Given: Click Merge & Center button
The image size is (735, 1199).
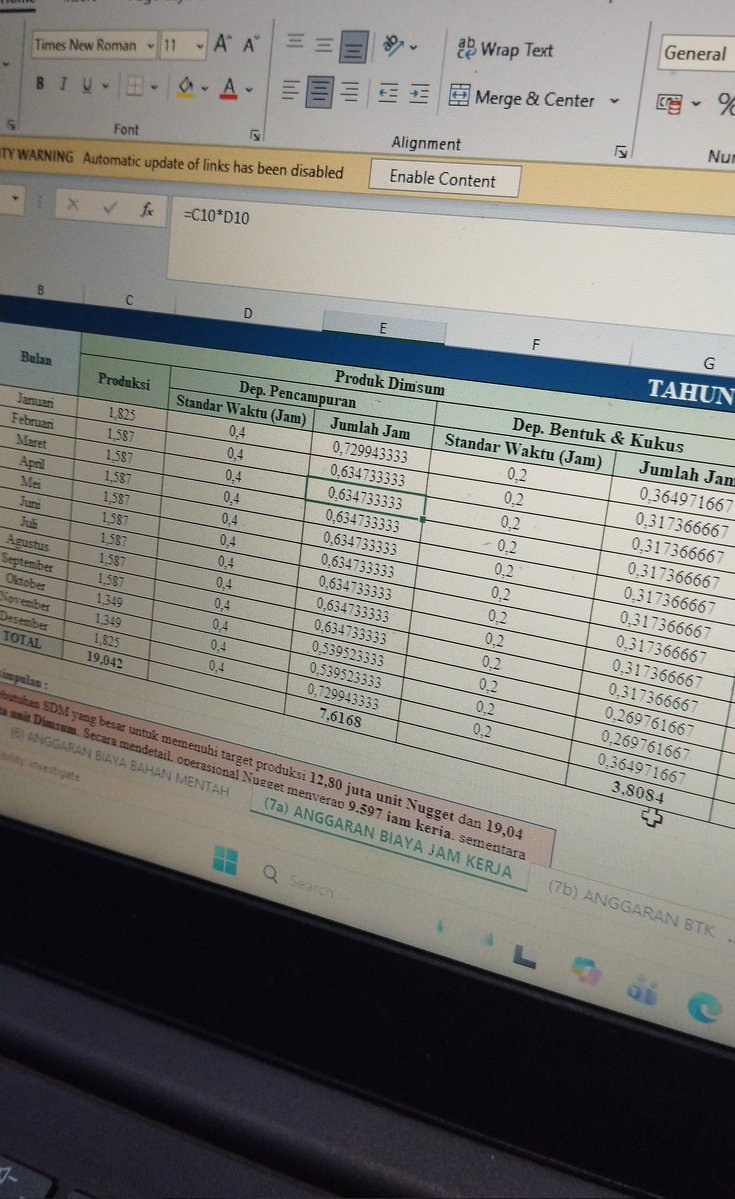Looking at the screenshot, I should 522,98.
